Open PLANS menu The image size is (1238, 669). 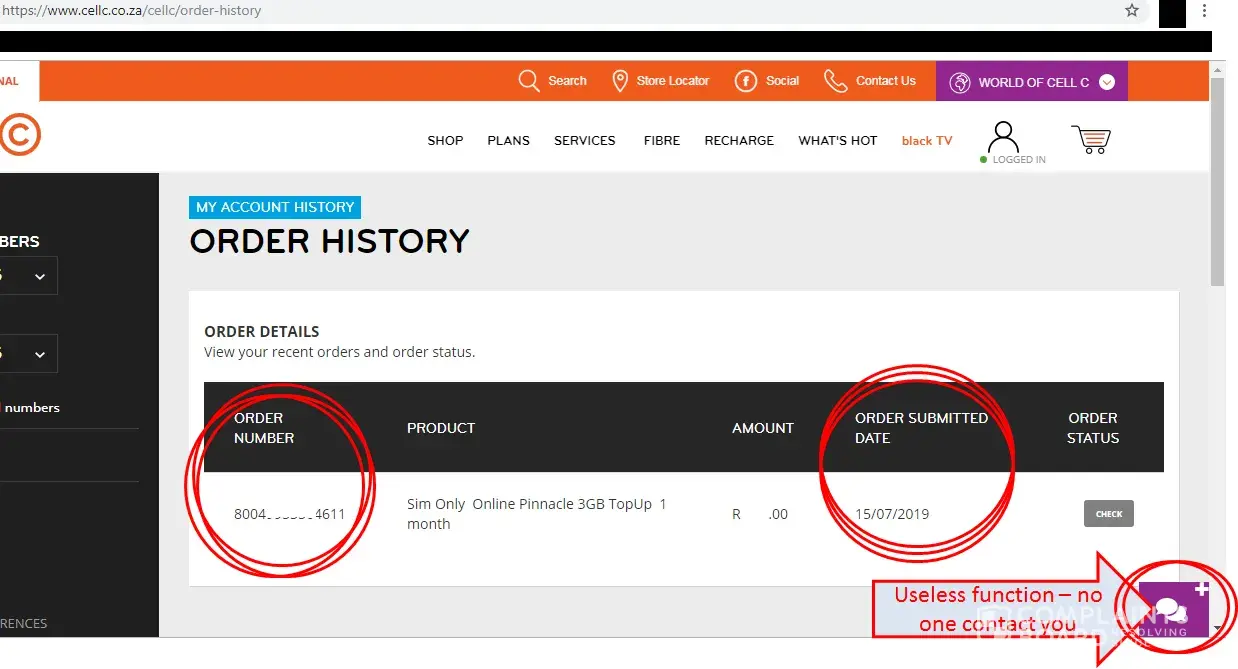[x=508, y=140]
